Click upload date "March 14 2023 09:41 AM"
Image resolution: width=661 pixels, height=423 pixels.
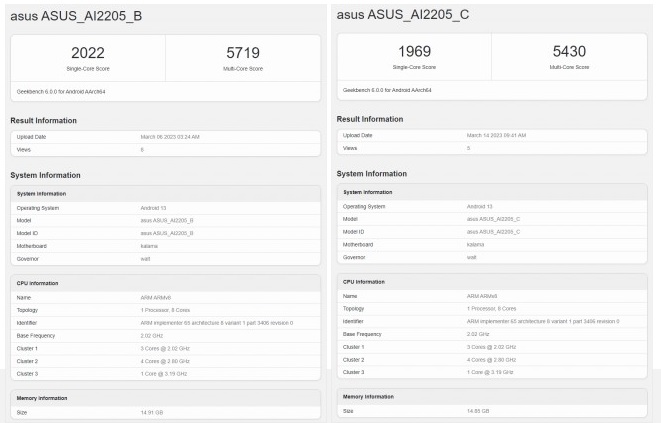tap(496, 135)
